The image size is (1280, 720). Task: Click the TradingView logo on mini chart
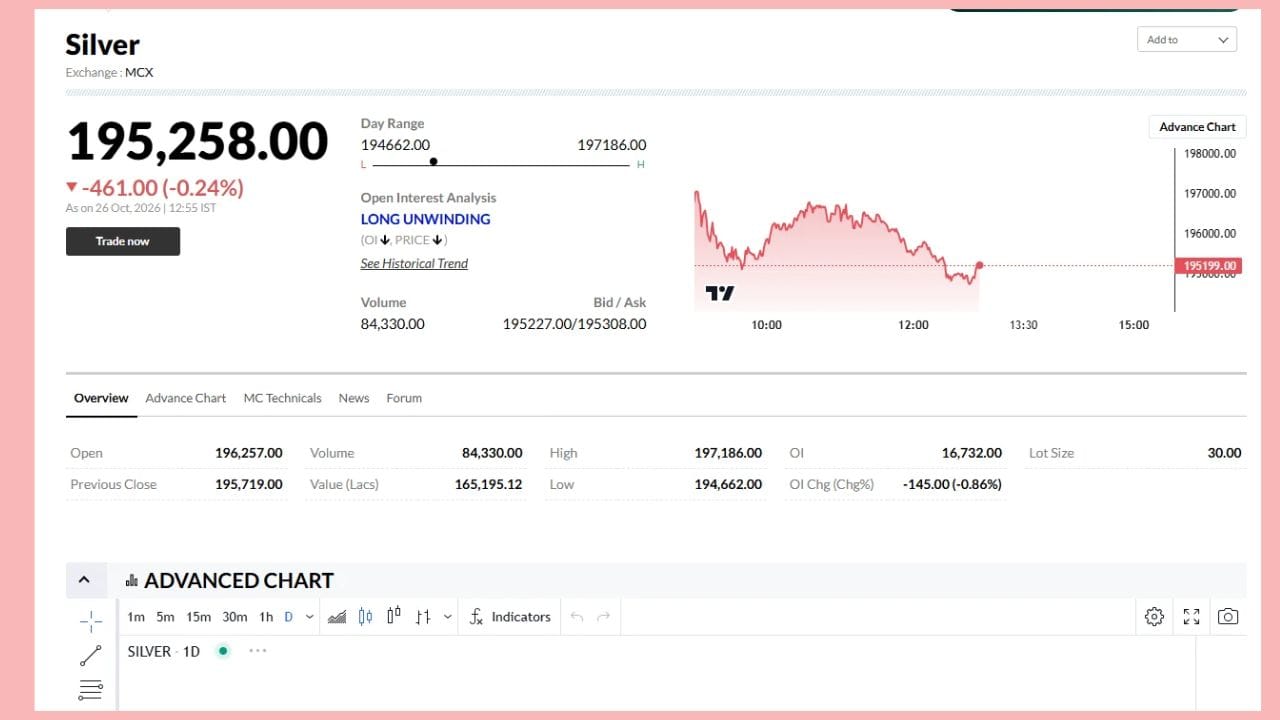click(720, 293)
